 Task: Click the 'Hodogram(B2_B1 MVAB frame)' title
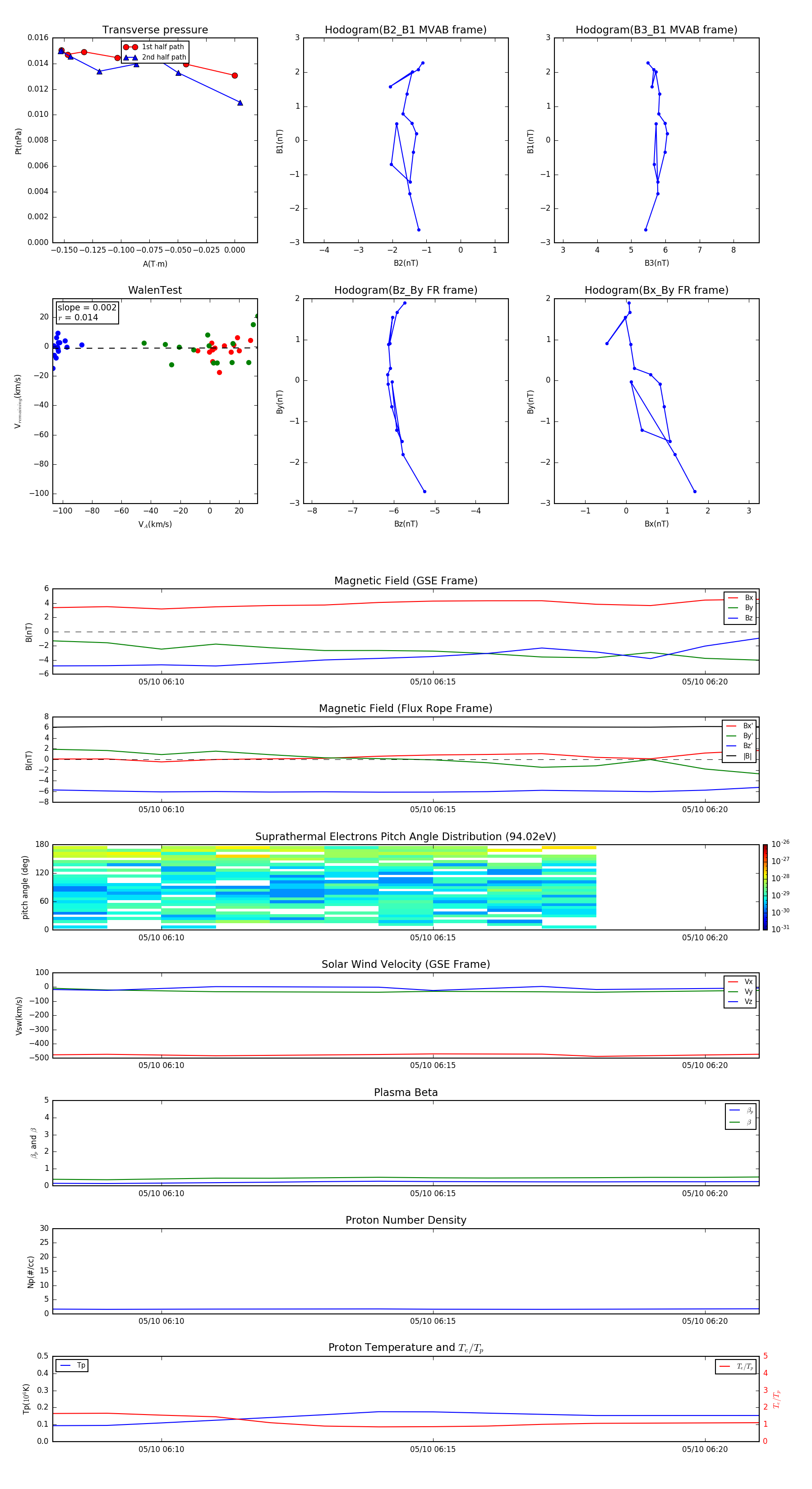tap(406, 30)
